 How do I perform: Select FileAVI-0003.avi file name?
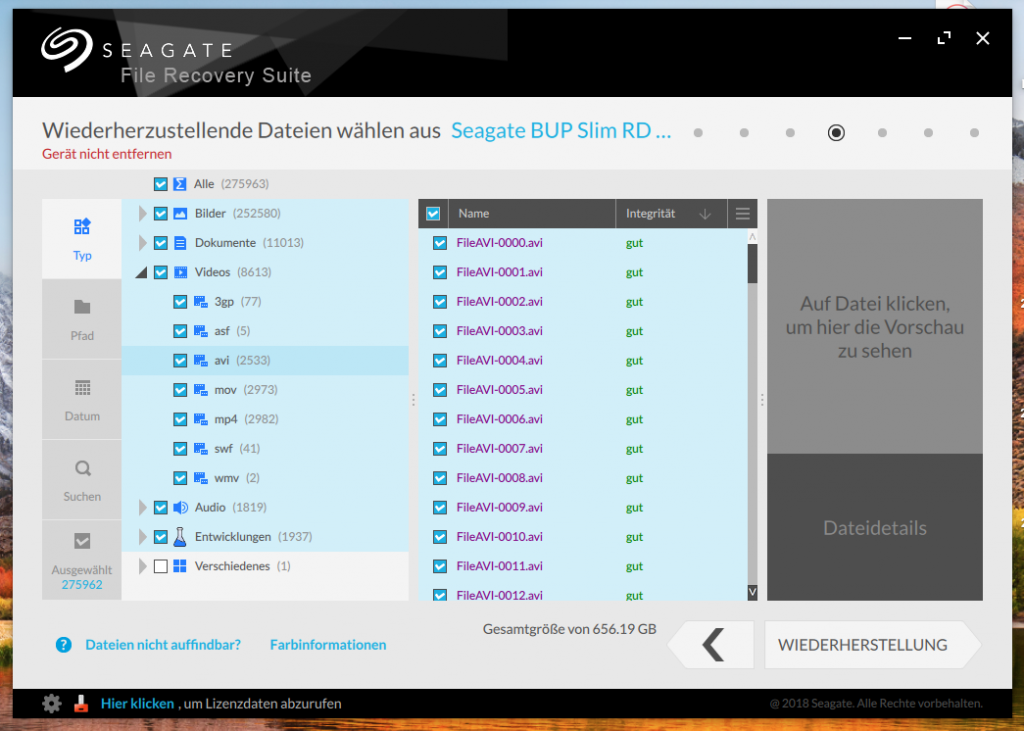pos(500,331)
